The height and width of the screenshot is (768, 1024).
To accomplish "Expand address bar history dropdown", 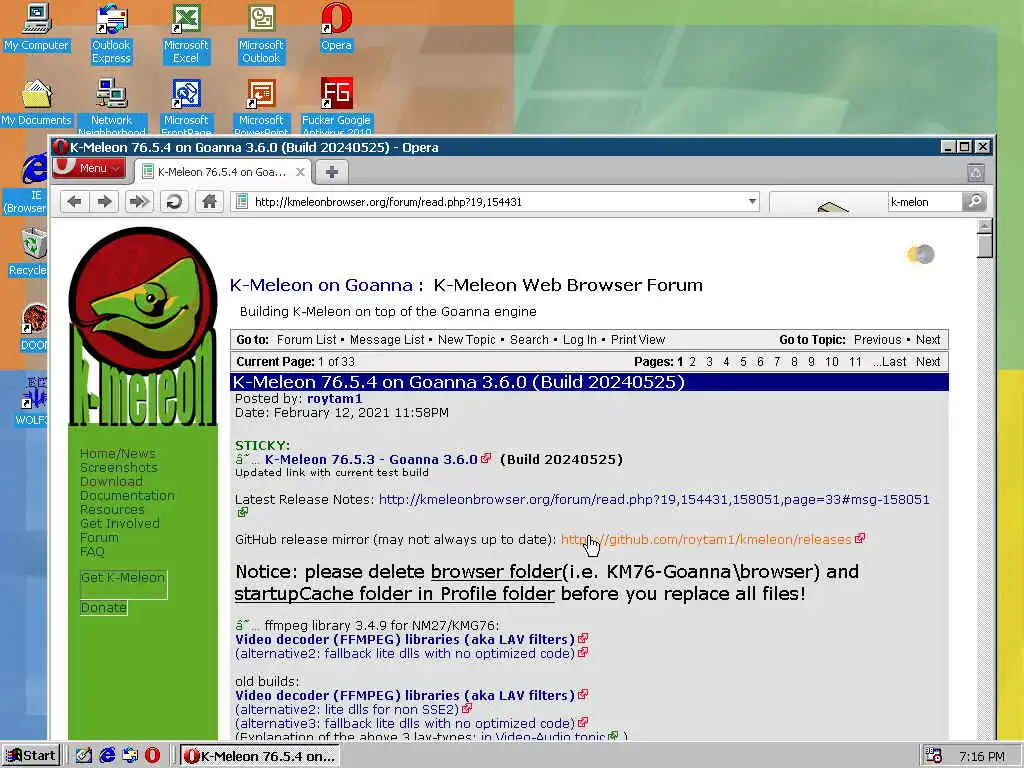I will pyautogui.click(x=752, y=201).
